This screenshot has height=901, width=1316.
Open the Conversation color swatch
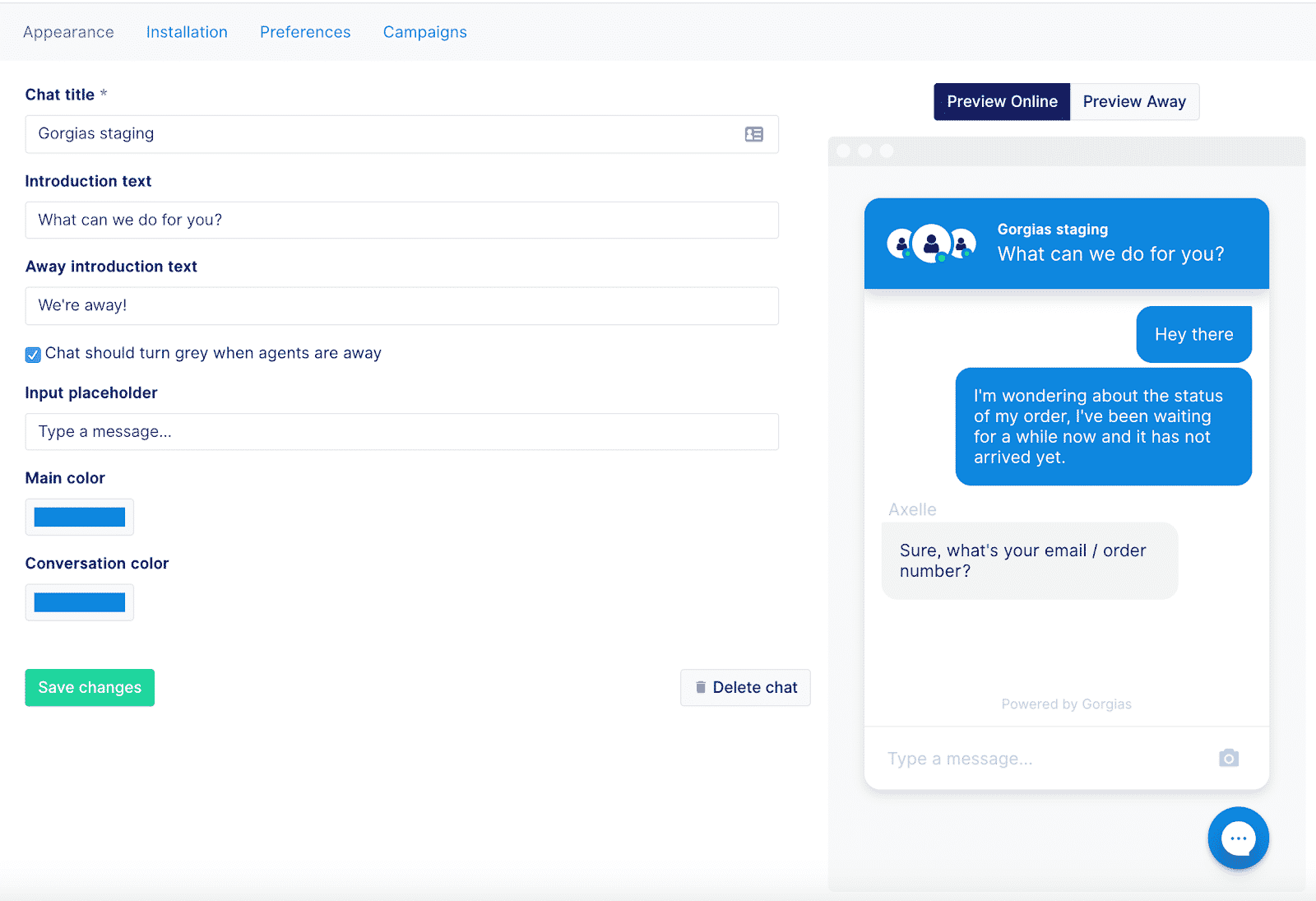[x=80, y=602]
